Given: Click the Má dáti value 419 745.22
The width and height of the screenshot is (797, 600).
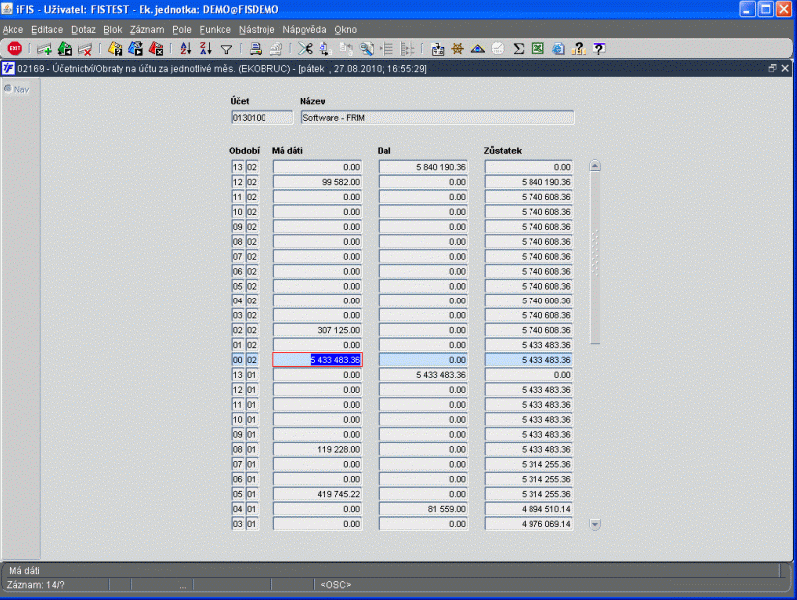Looking at the screenshot, I should pyautogui.click(x=317, y=494).
